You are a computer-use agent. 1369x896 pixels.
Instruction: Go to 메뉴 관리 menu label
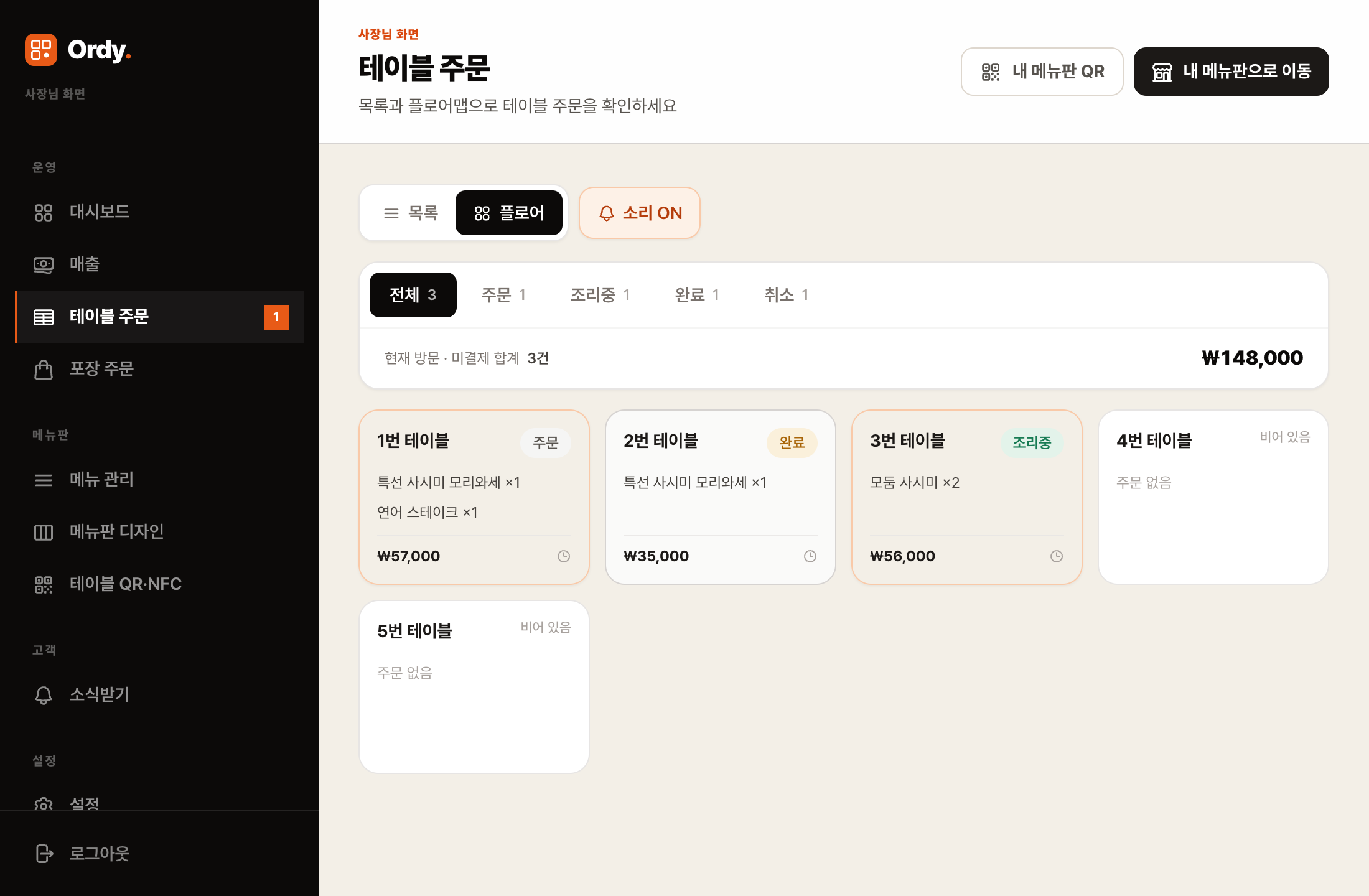102,480
